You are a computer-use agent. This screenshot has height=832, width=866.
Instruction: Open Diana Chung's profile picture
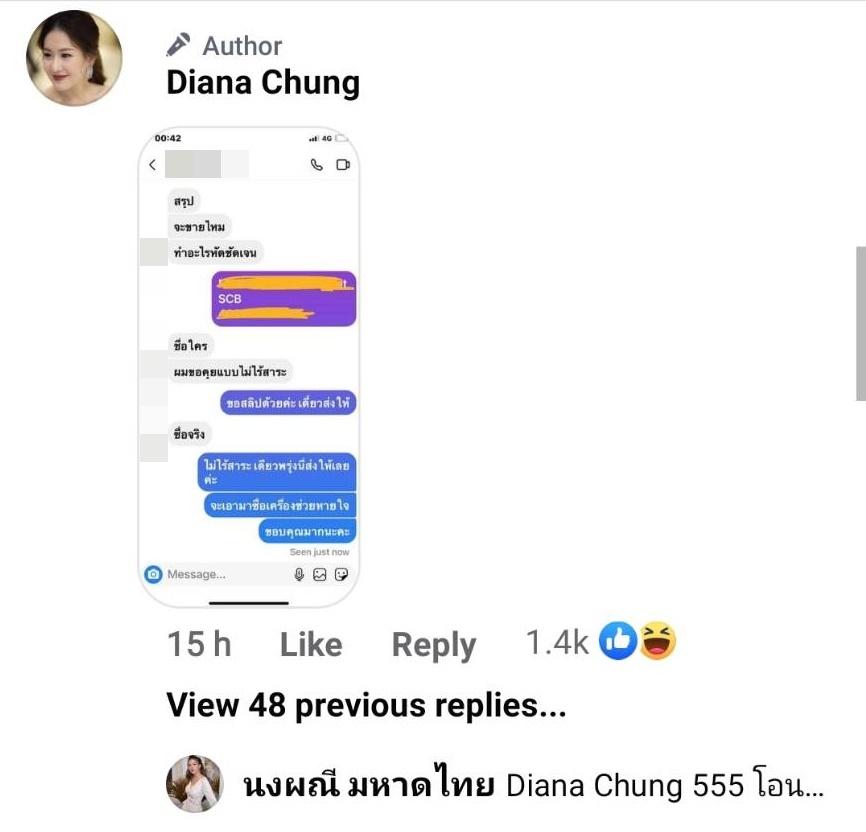[74, 58]
